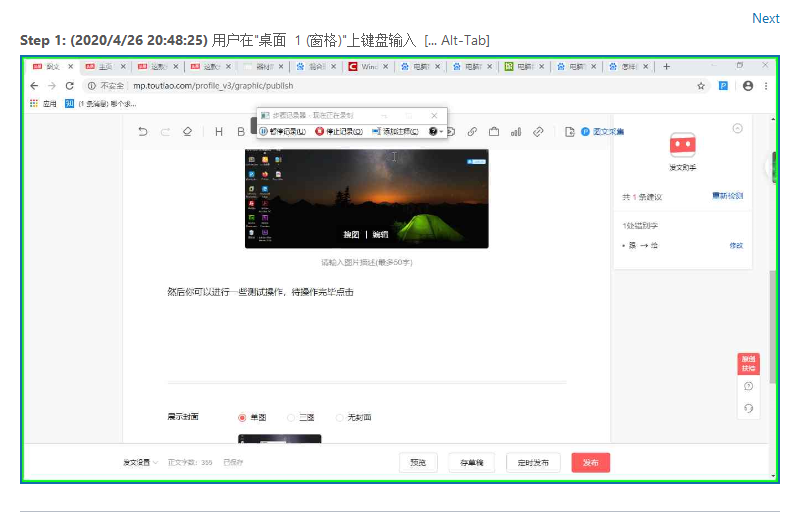Go back with the browser back arrow
The image size is (795, 523).
[34, 86]
